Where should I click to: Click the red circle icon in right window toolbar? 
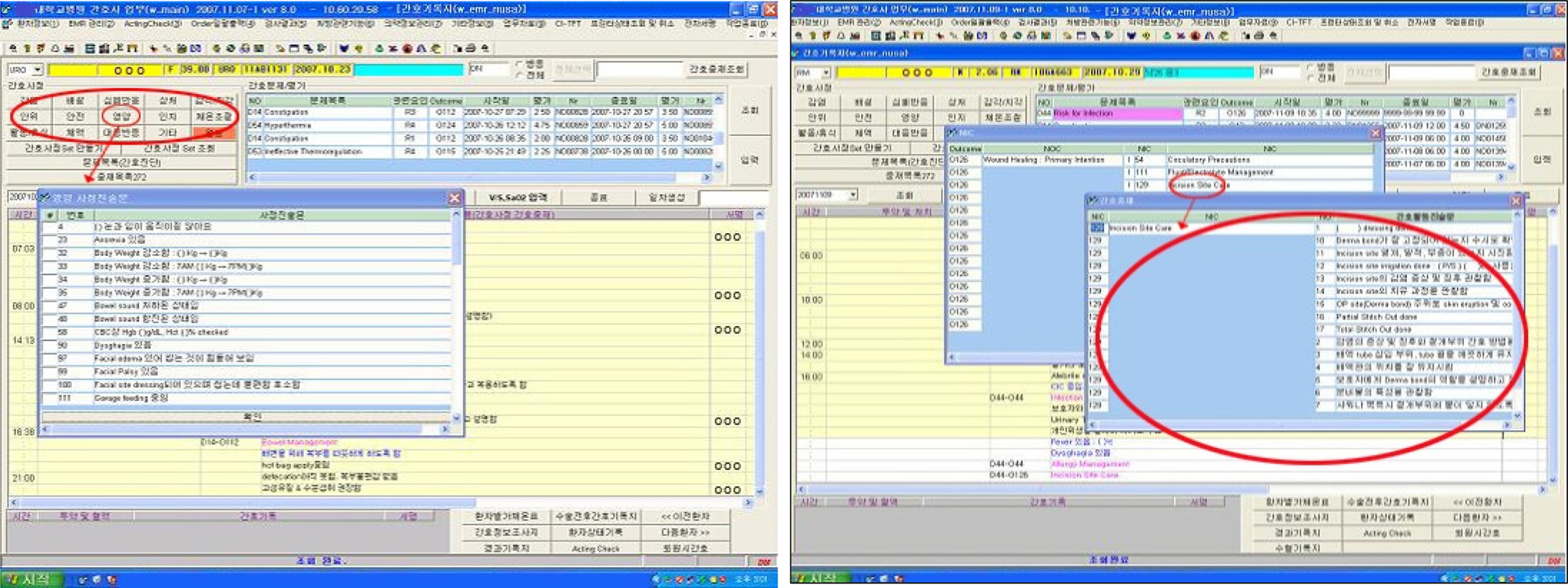point(1195,36)
